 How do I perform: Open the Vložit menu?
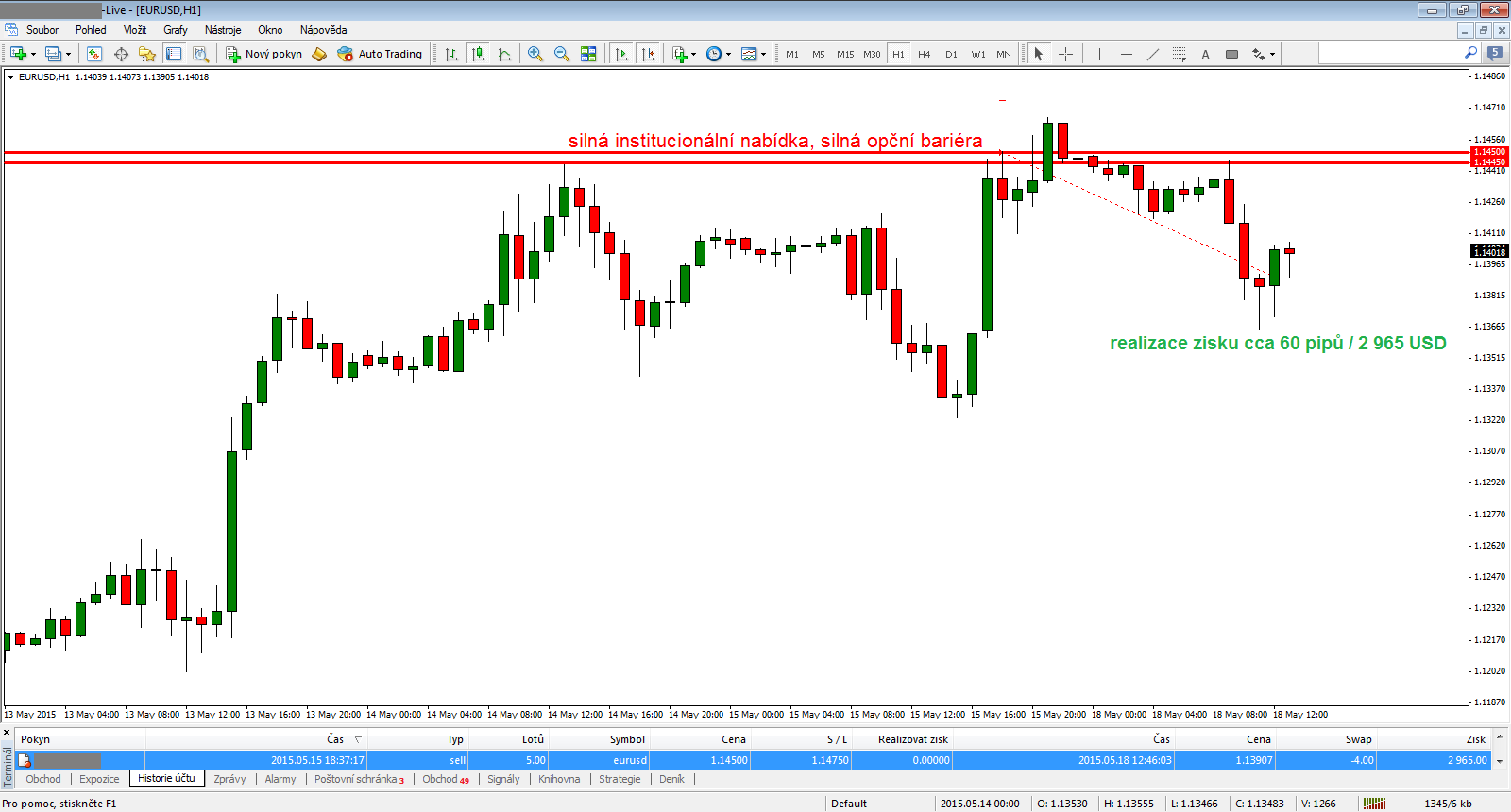(135, 30)
